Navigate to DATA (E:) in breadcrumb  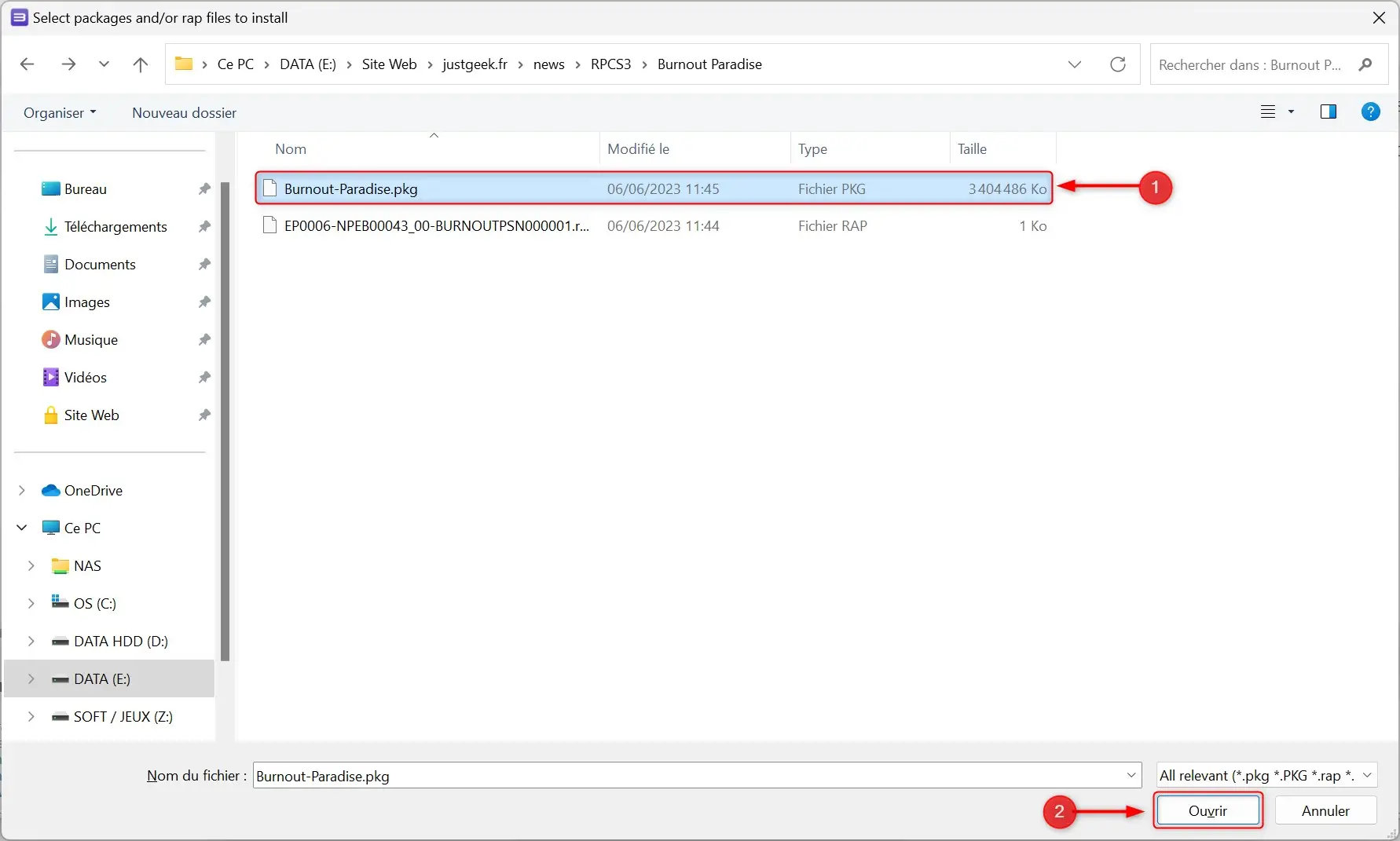308,64
